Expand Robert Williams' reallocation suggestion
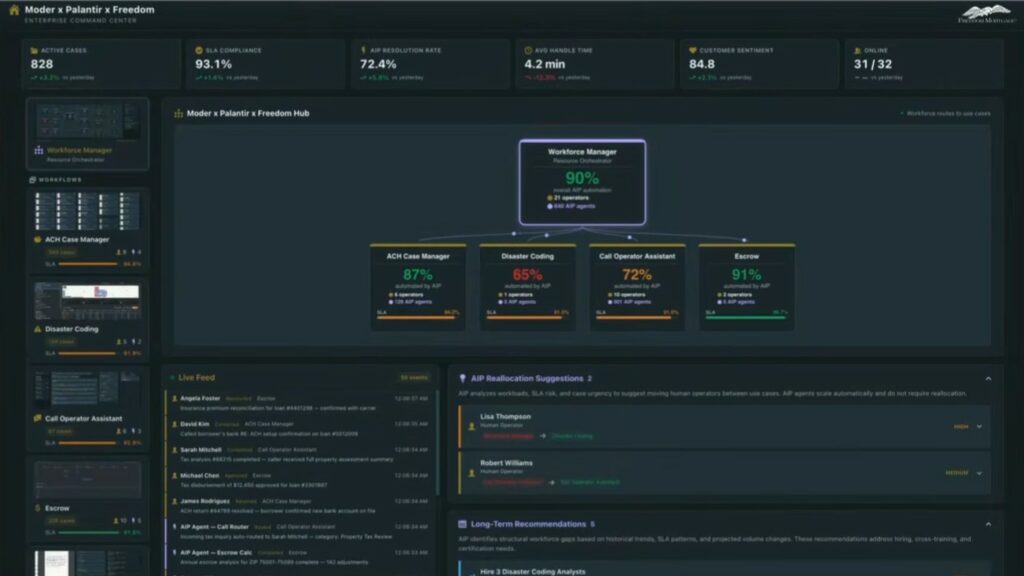1024x576 pixels. (979, 473)
